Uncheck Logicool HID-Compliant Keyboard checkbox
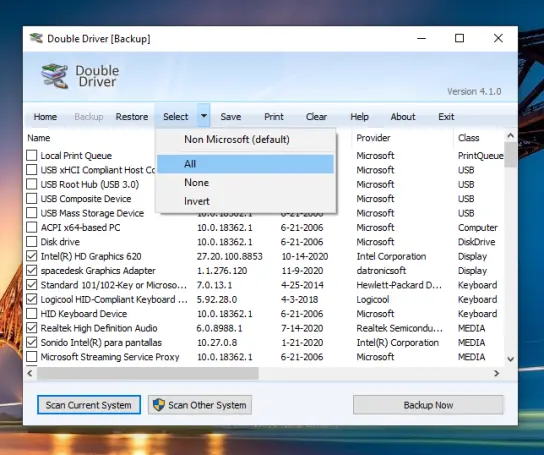This screenshot has width=544, height=455. coord(32,299)
